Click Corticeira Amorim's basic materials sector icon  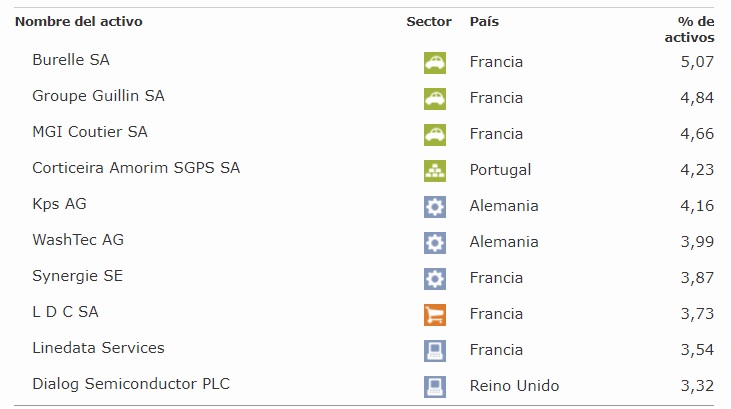coord(434,170)
